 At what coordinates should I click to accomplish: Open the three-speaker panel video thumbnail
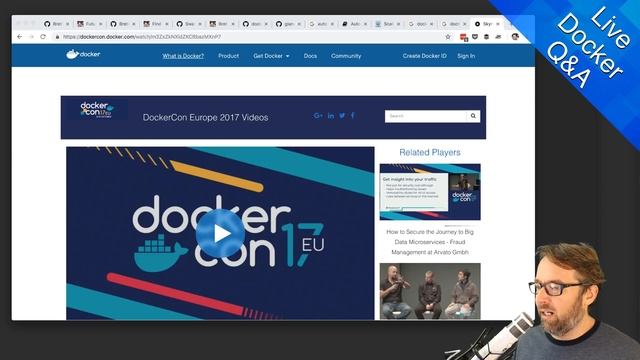[430, 291]
